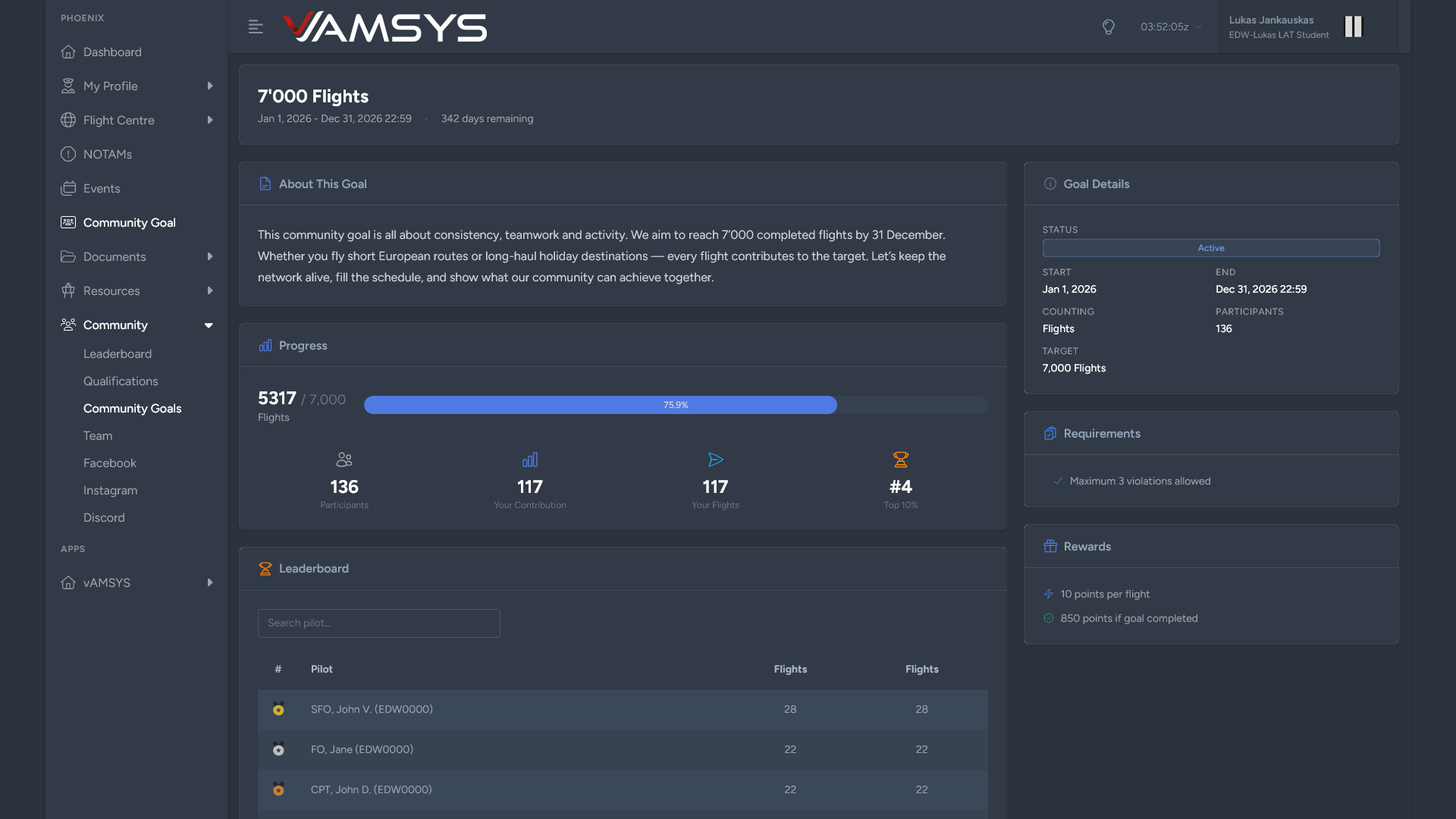Click the Active status badge
The image size is (1456, 819).
click(x=1210, y=248)
